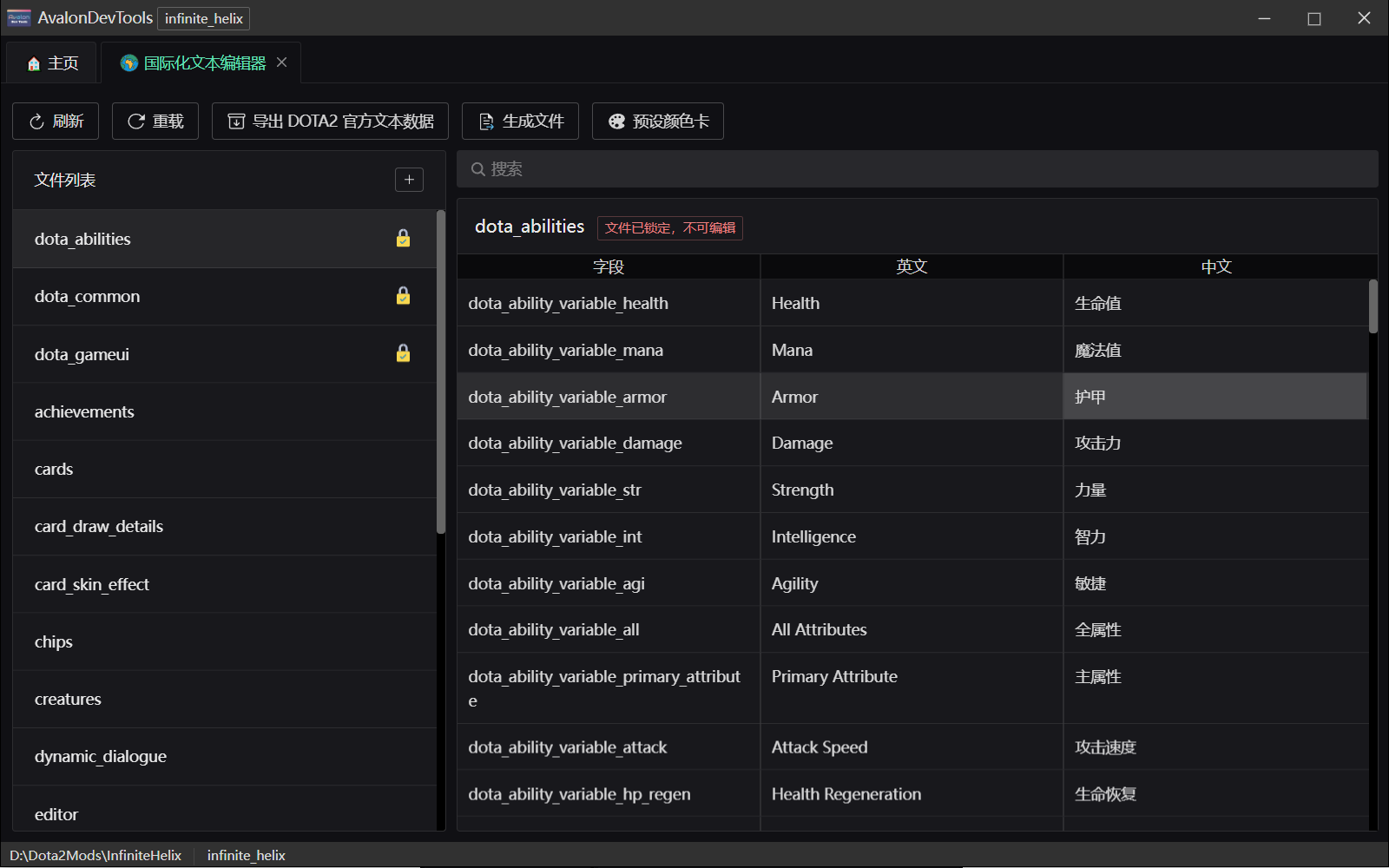Click the file list scrollbar
Image resolution: width=1389 pixels, height=868 pixels.
coord(441,372)
